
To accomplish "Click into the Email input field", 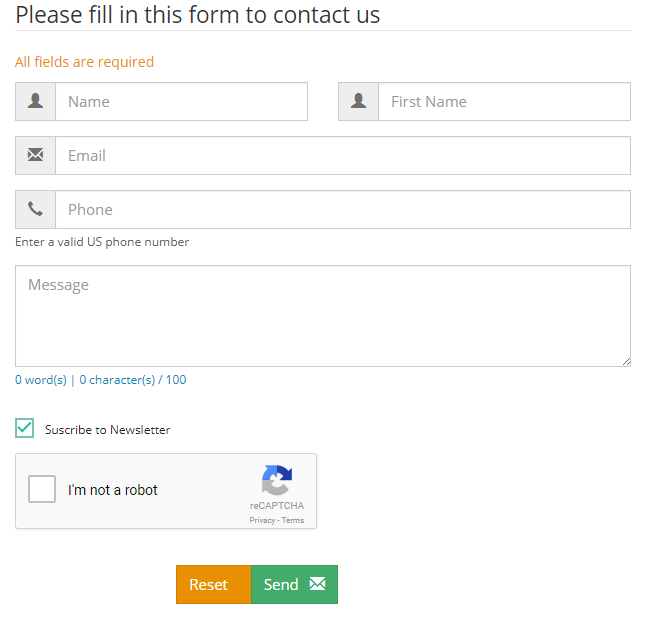I will point(342,155).
